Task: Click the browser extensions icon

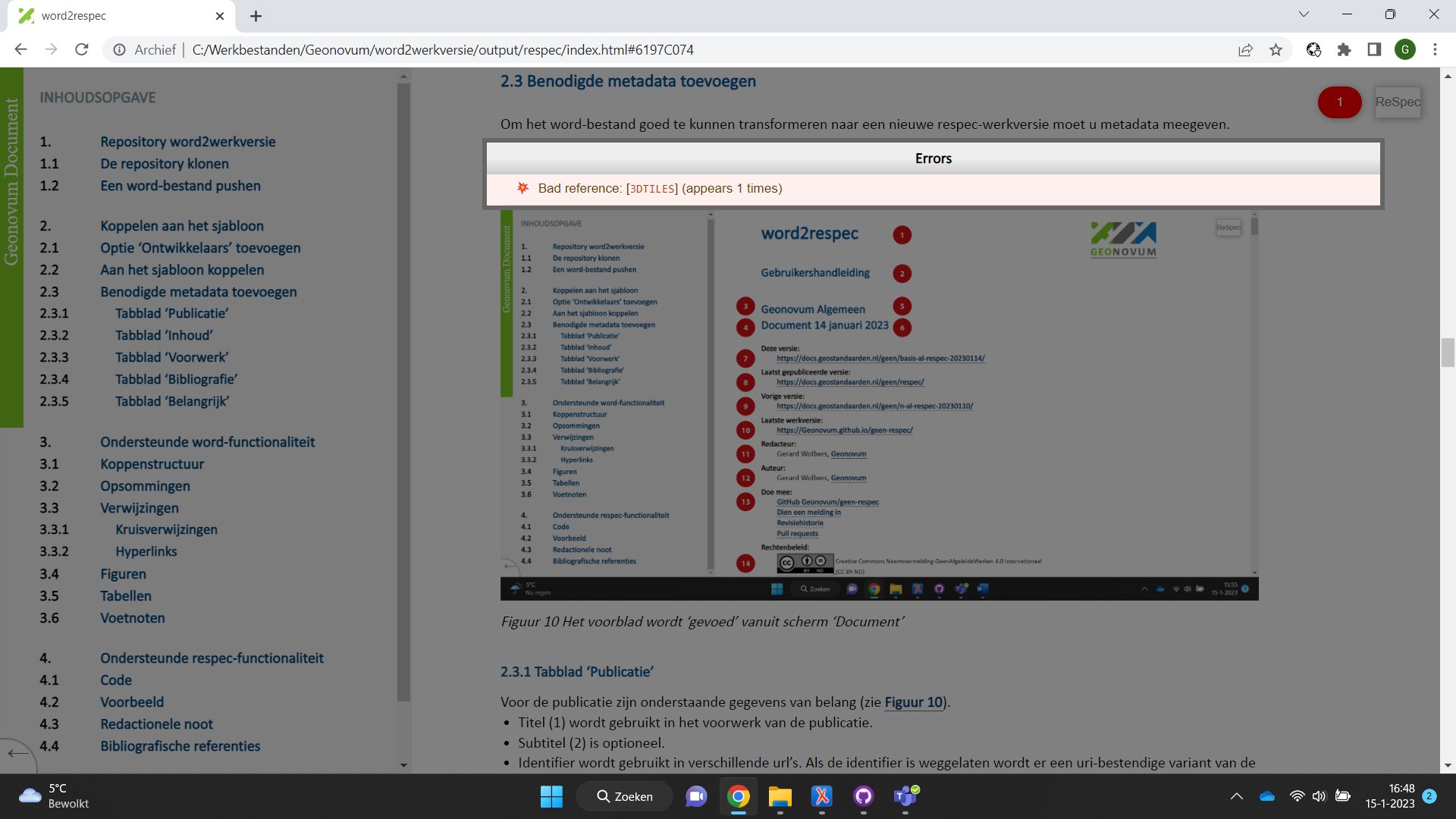Action: point(1344,50)
